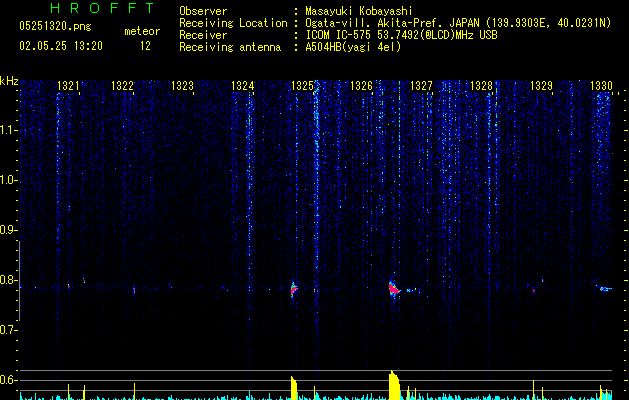Click the Observer label
629x400 pixels.
tap(203, 11)
